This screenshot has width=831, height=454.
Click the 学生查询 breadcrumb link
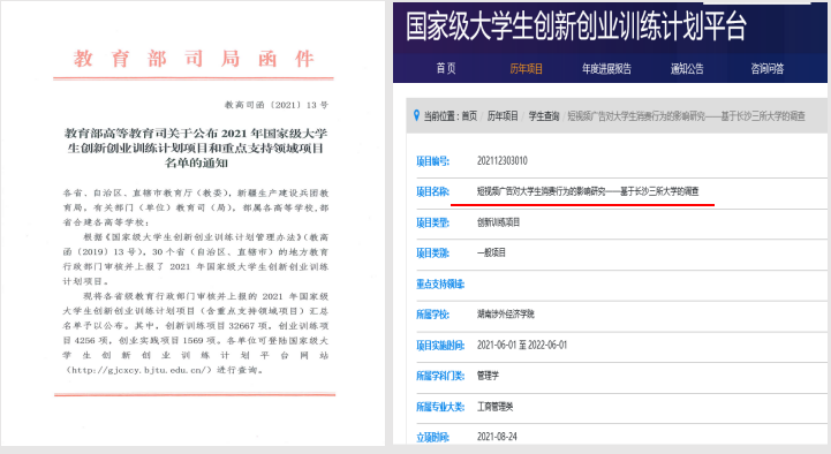pos(544,116)
